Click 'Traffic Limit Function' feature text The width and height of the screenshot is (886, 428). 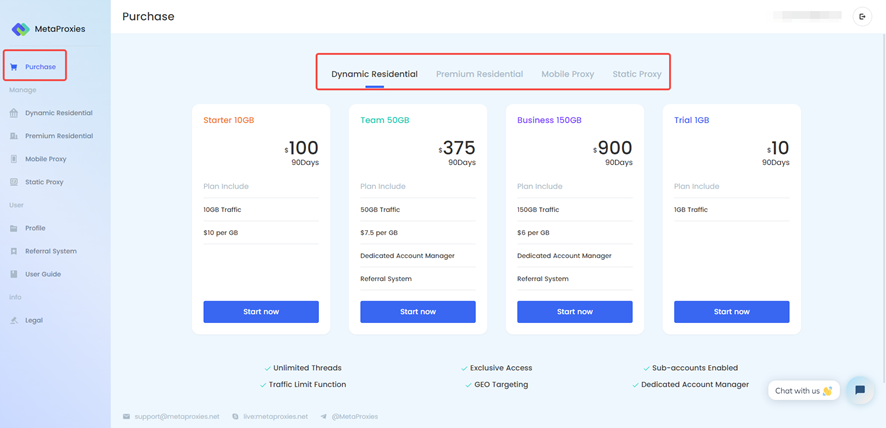point(307,384)
